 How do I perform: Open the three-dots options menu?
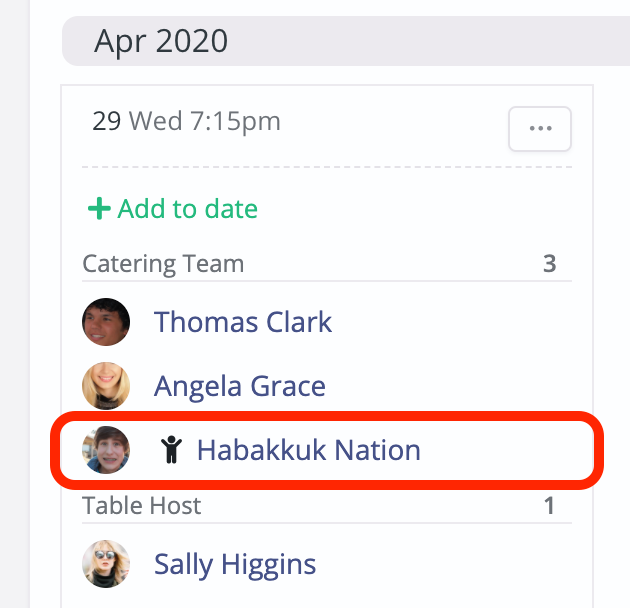click(540, 129)
